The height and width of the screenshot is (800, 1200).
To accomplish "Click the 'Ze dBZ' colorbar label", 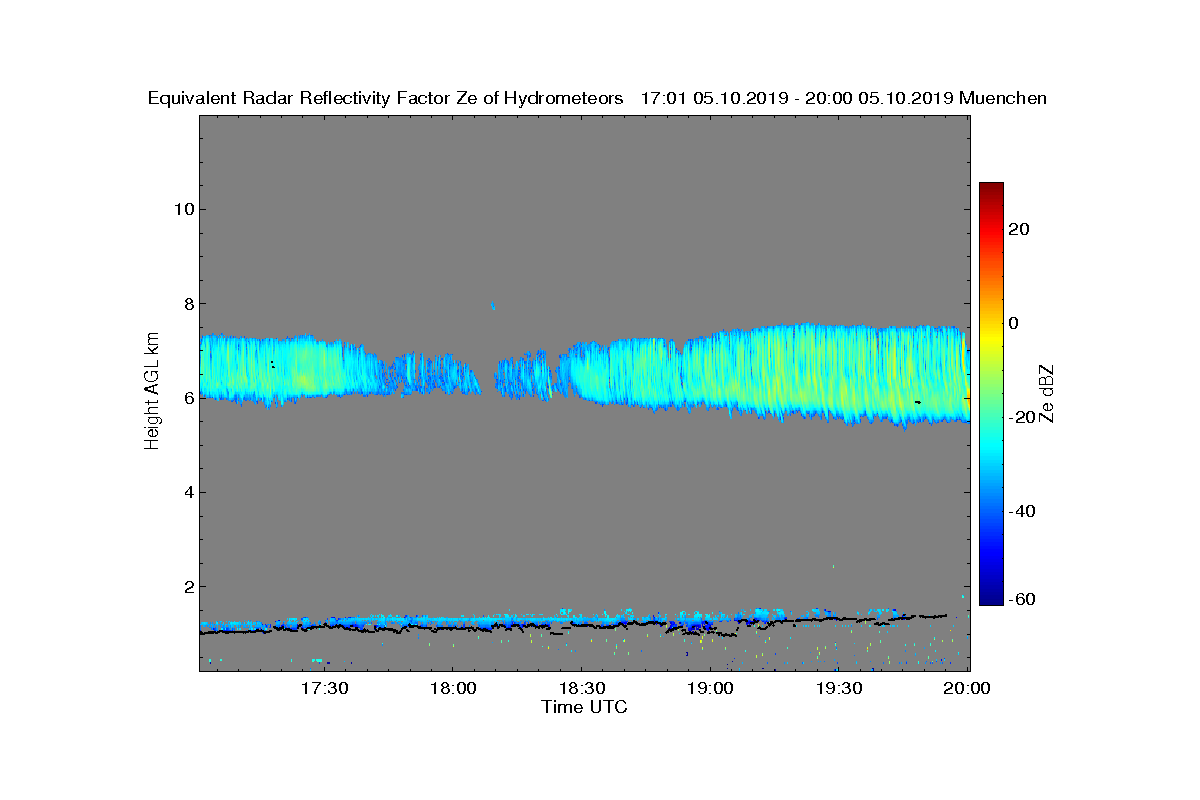I will 1047,394.
